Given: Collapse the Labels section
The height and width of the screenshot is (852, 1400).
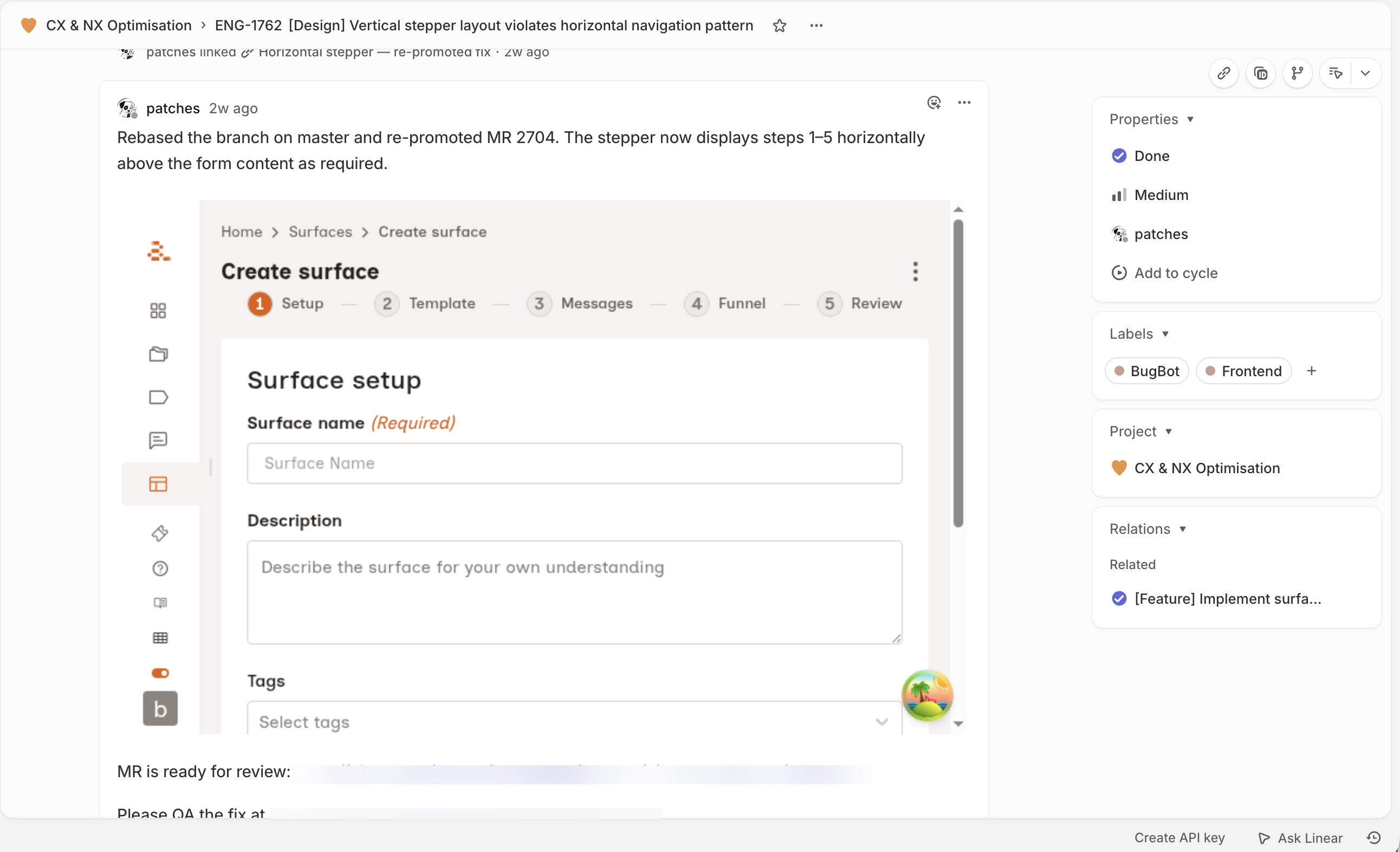Looking at the screenshot, I should click(x=1139, y=334).
